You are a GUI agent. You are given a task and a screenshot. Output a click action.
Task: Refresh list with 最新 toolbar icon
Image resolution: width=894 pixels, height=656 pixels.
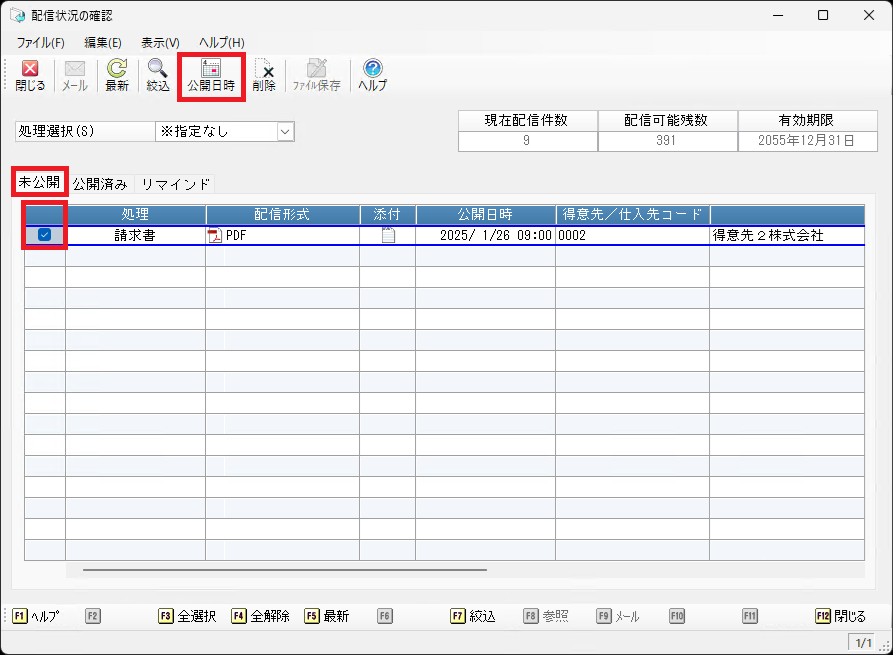pyautogui.click(x=117, y=75)
